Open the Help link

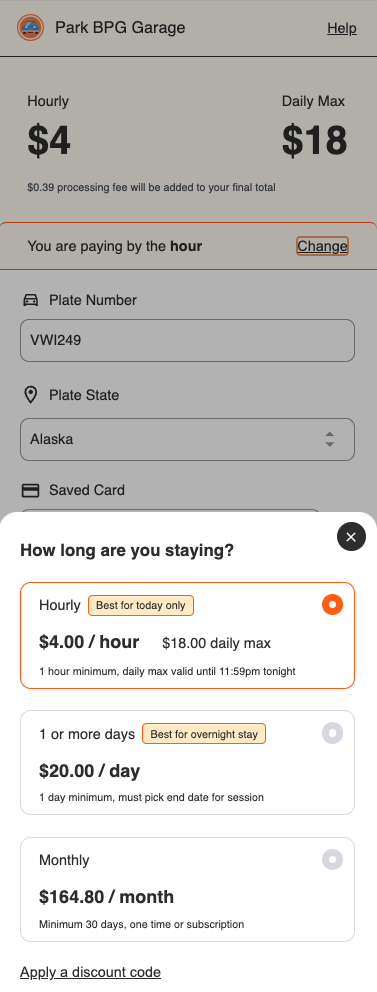pos(342,28)
